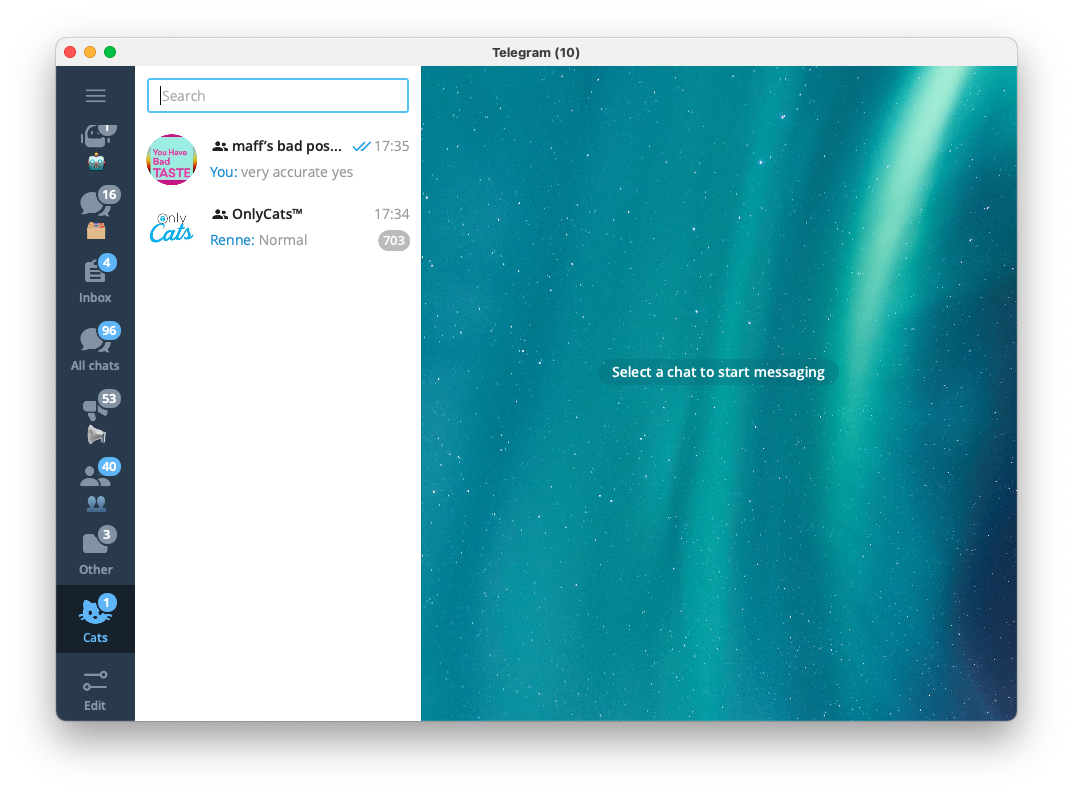Open the groups folder with 40 unread
This screenshot has width=1073, height=795.
[x=95, y=483]
